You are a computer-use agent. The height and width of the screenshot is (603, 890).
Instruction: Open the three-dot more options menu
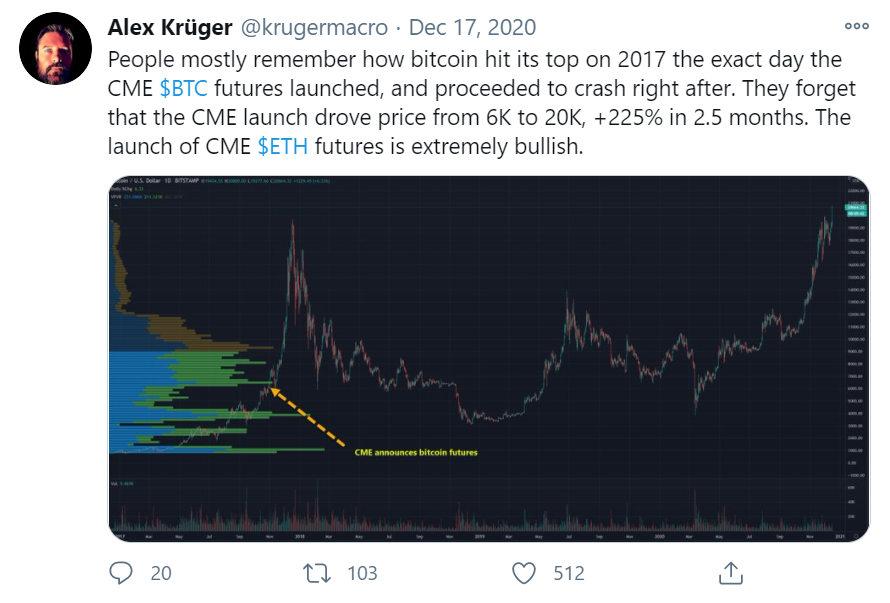(857, 26)
